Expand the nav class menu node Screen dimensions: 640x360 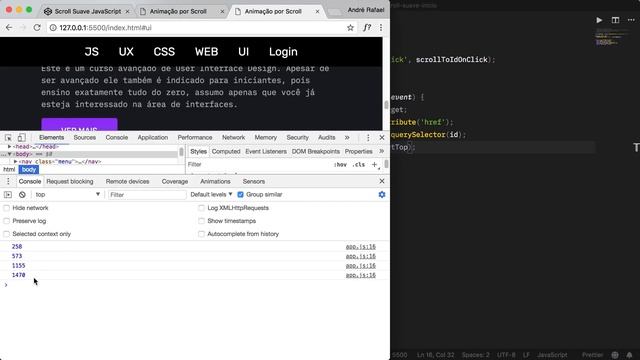pos(16,162)
